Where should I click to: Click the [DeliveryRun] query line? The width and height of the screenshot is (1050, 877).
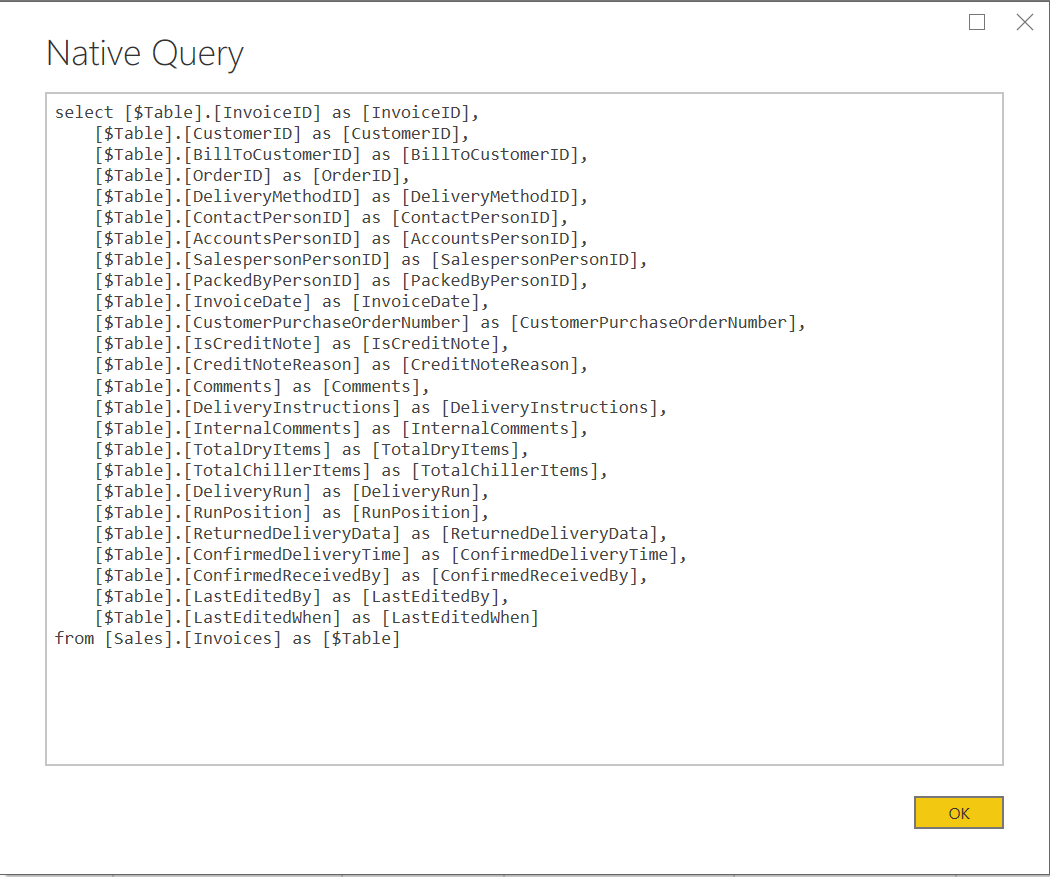click(x=291, y=492)
